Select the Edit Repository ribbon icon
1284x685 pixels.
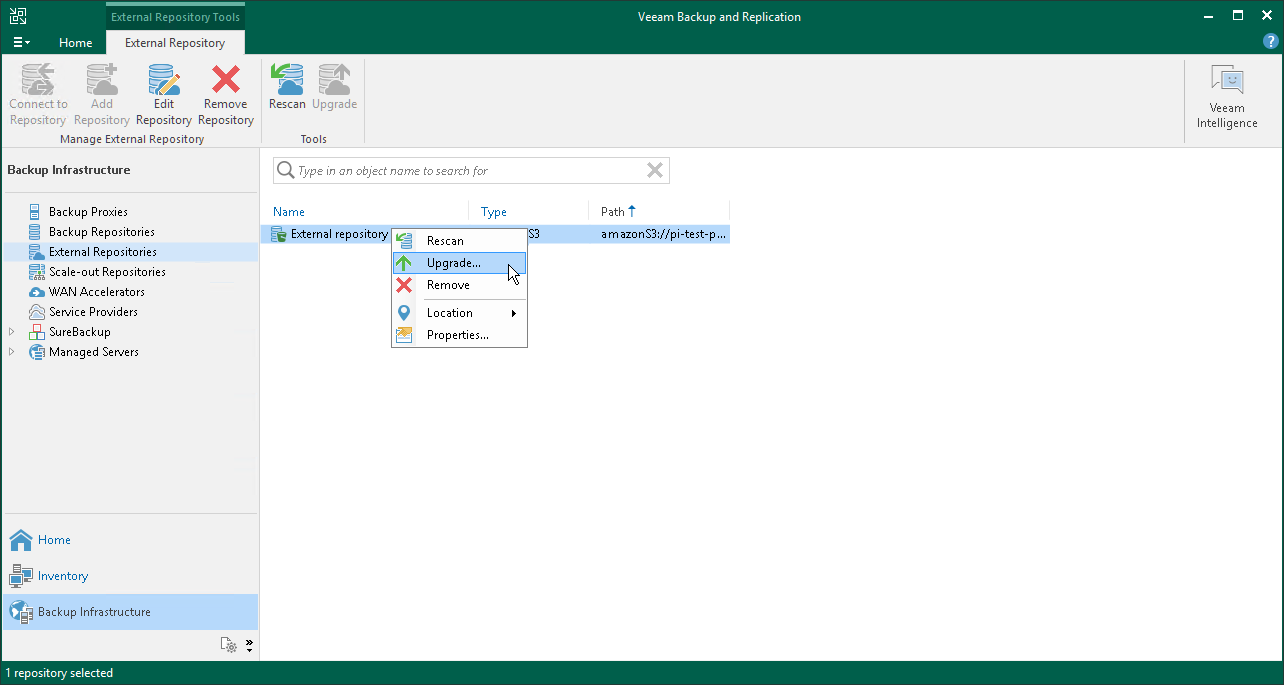[163, 95]
